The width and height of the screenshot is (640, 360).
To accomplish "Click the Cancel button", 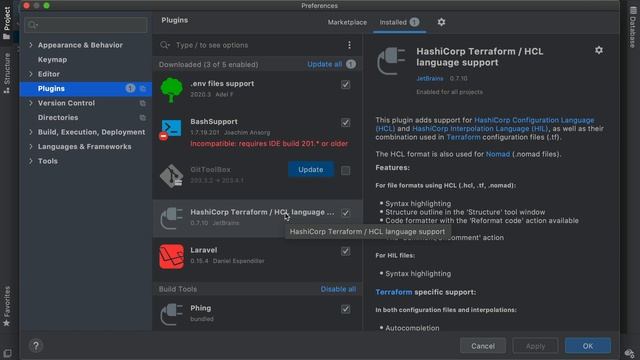I will click(x=483, y=346).
